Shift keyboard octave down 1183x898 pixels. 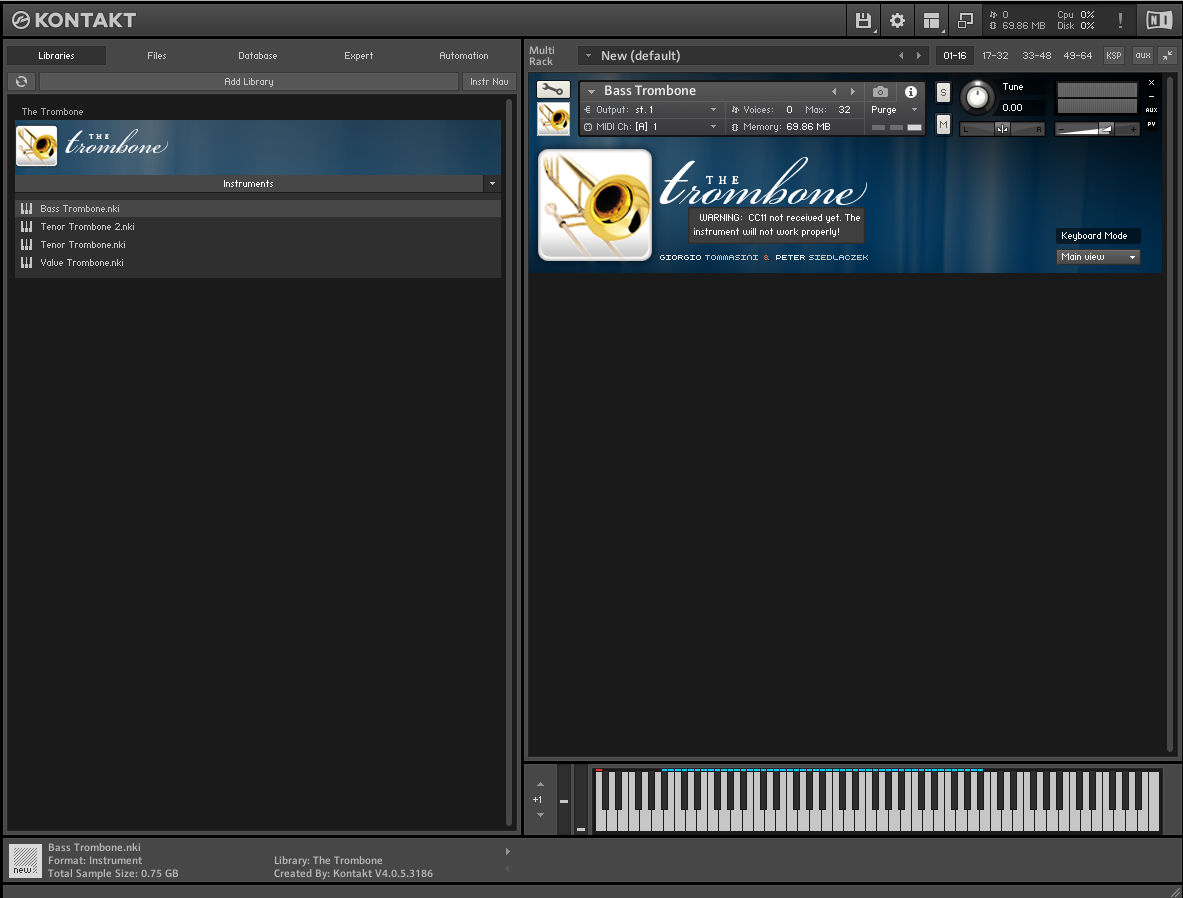[x=540, y=815]
